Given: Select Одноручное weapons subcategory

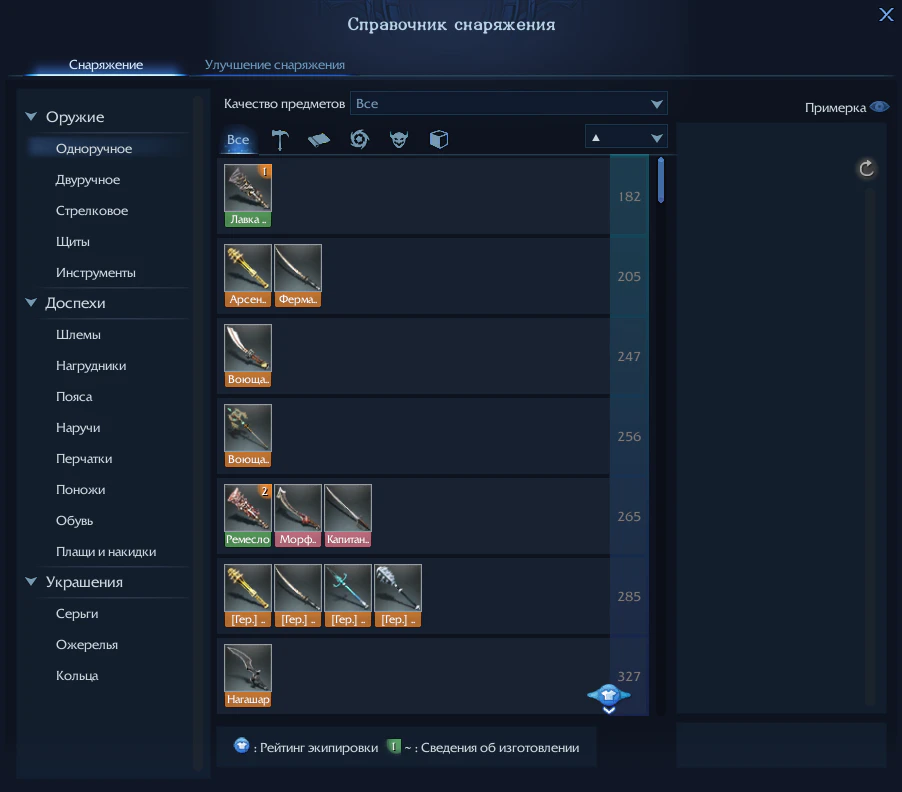Looking at the screenshot, I should pyautogui.click(x=94, y=148).
